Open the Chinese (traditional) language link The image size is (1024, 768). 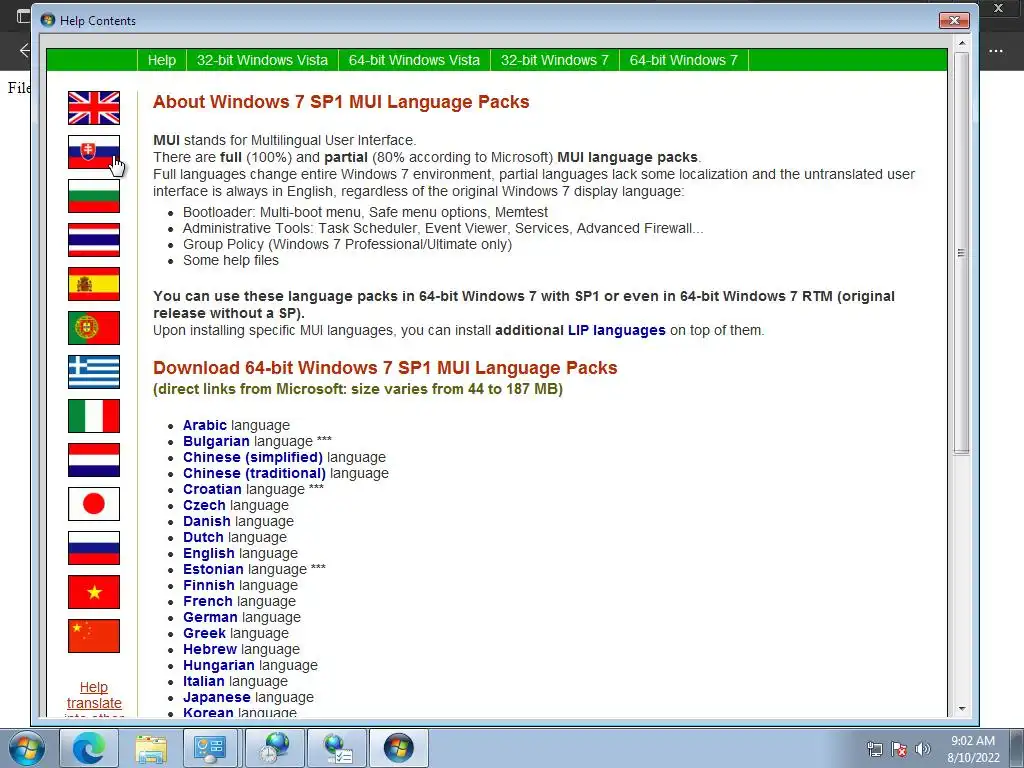tap(254, 473)
